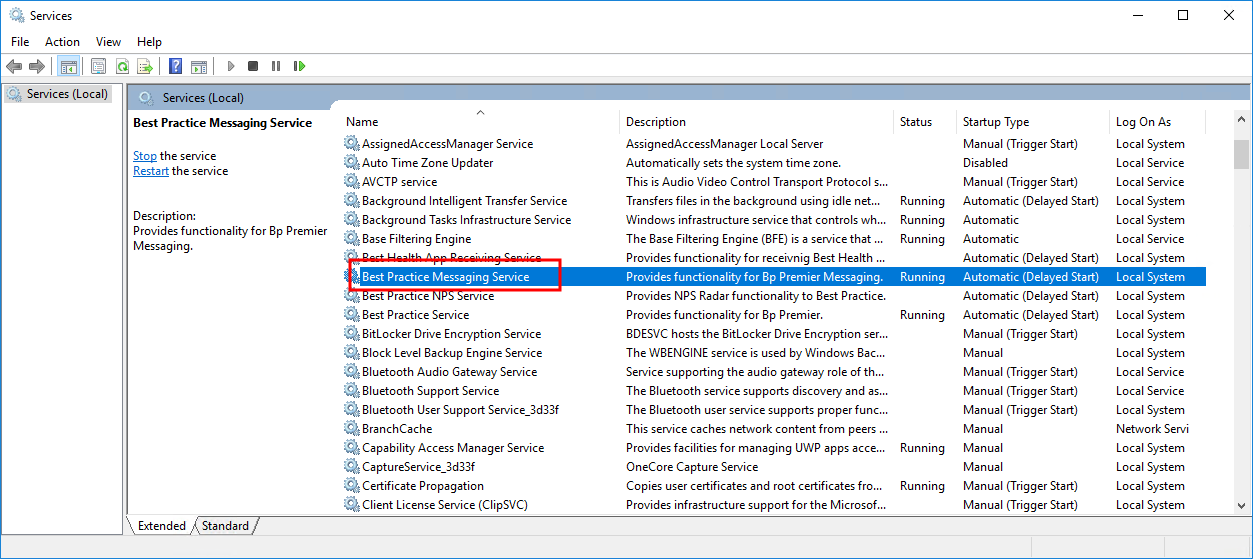Click gear icon of BranchCache row
The image size is (1253, 559).
(352, 429)
